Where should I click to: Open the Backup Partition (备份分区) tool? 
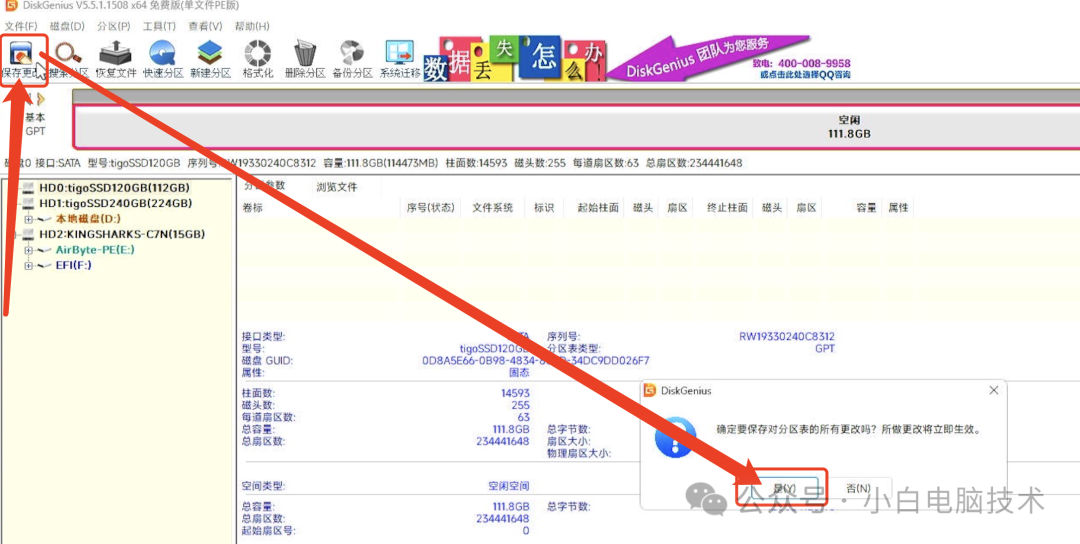[x=352, y=59]
